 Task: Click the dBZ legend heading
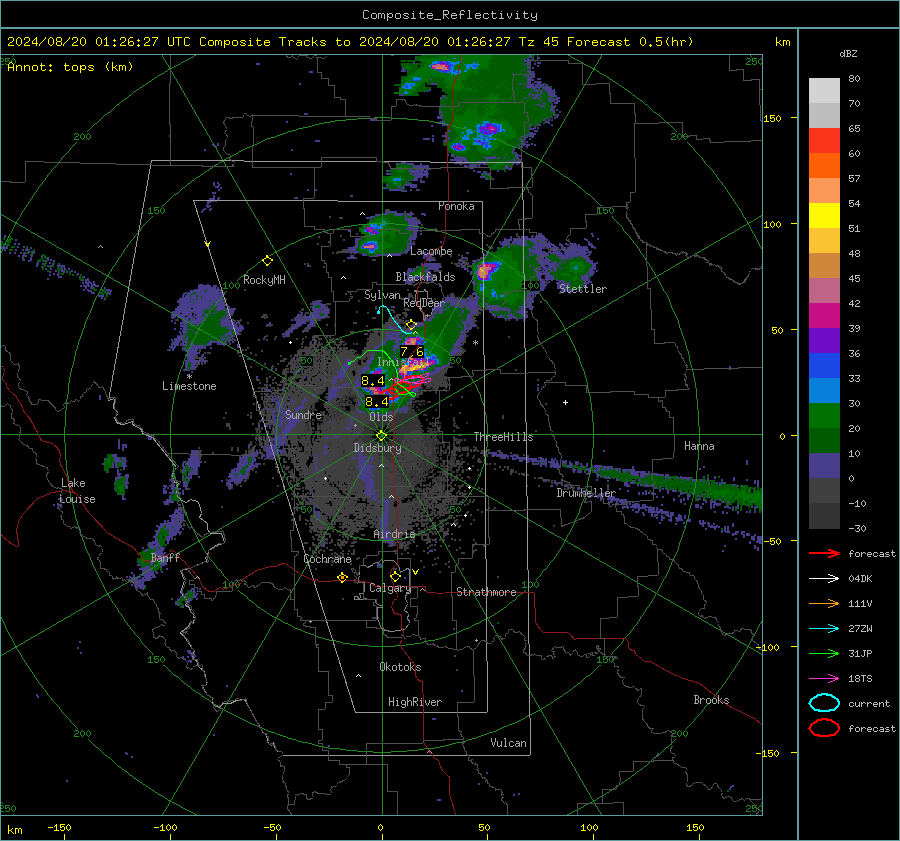click(x=848, y=54)
